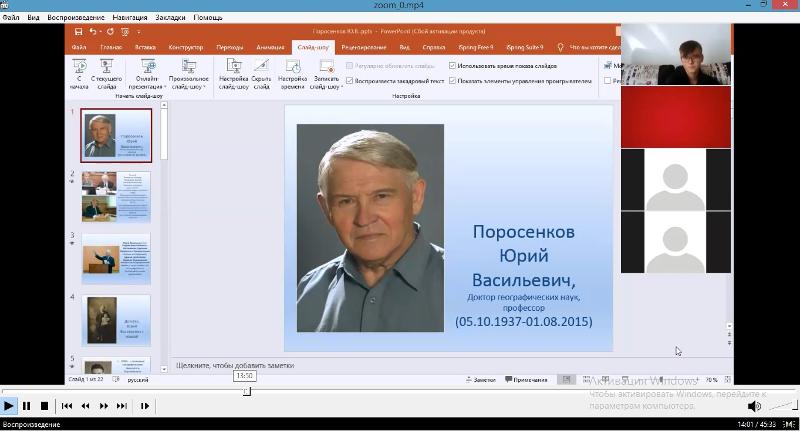Open Set Up Slide Show icon
The height and width of the screenshot is (431, 800).
pyautogui.click(x=233, y=73)
